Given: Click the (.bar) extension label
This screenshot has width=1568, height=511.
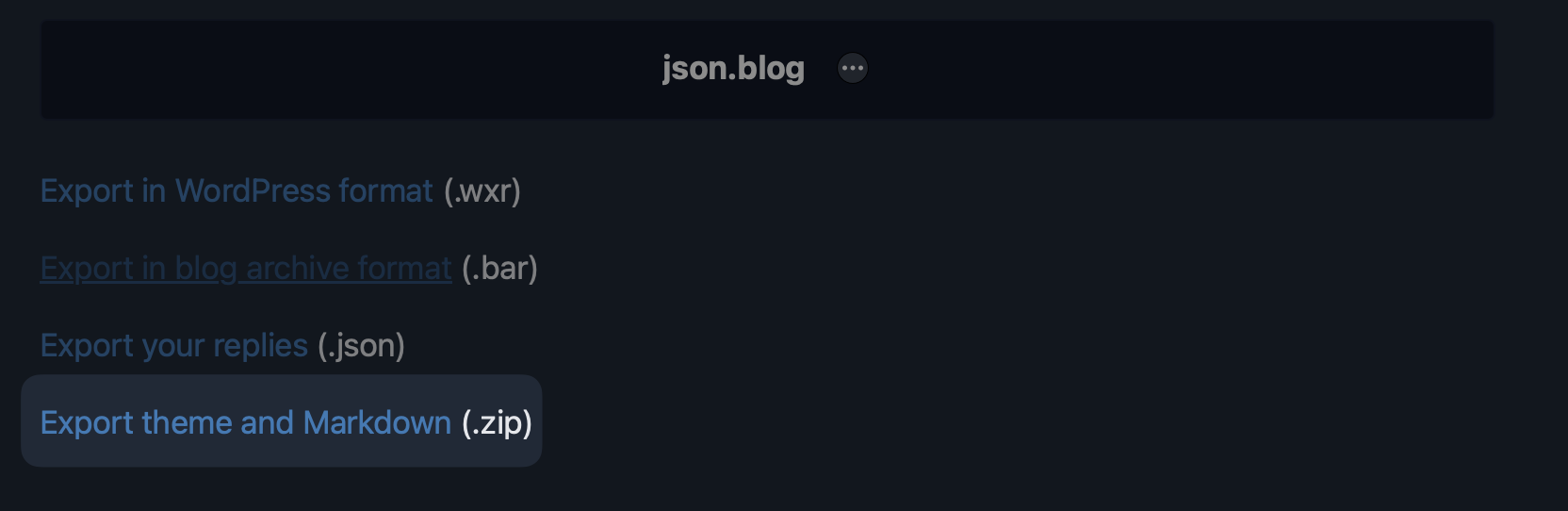Looking at the screenshot, I should pyautogui.click(x=499, y=269).
